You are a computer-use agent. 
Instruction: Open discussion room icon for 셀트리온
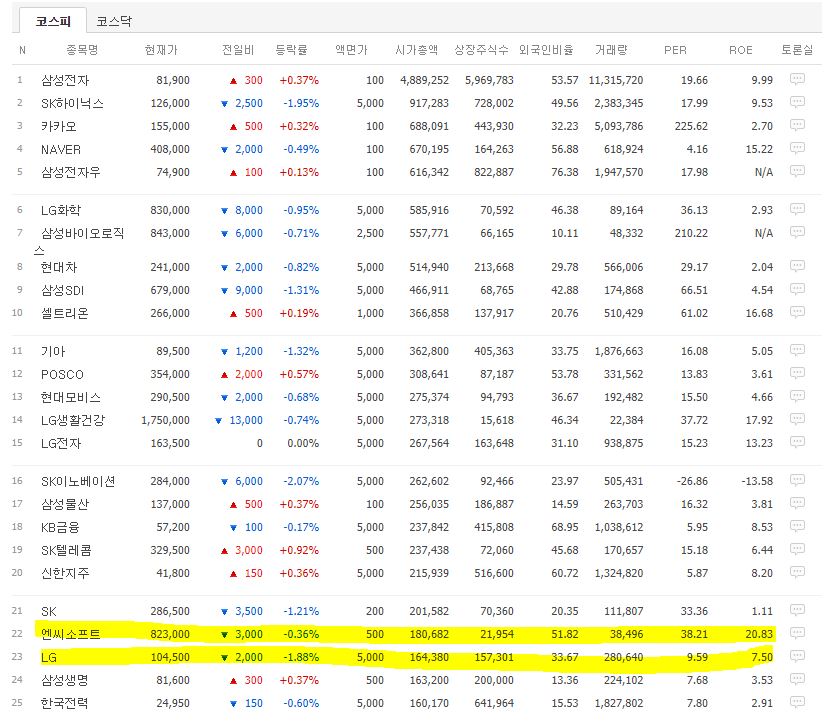coord(797,312)
